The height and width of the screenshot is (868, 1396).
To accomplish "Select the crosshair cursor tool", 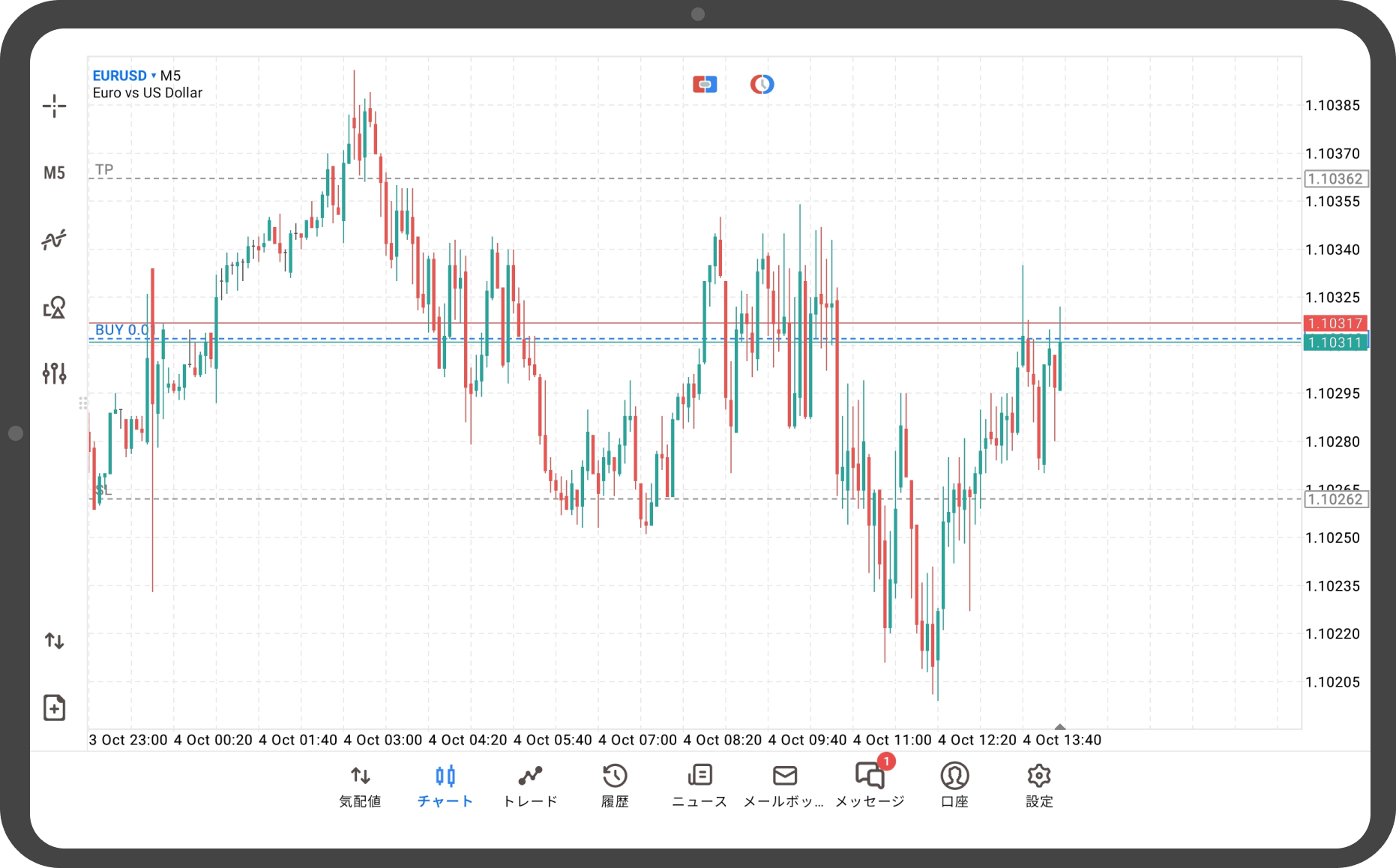I will (x=54, y=106).
